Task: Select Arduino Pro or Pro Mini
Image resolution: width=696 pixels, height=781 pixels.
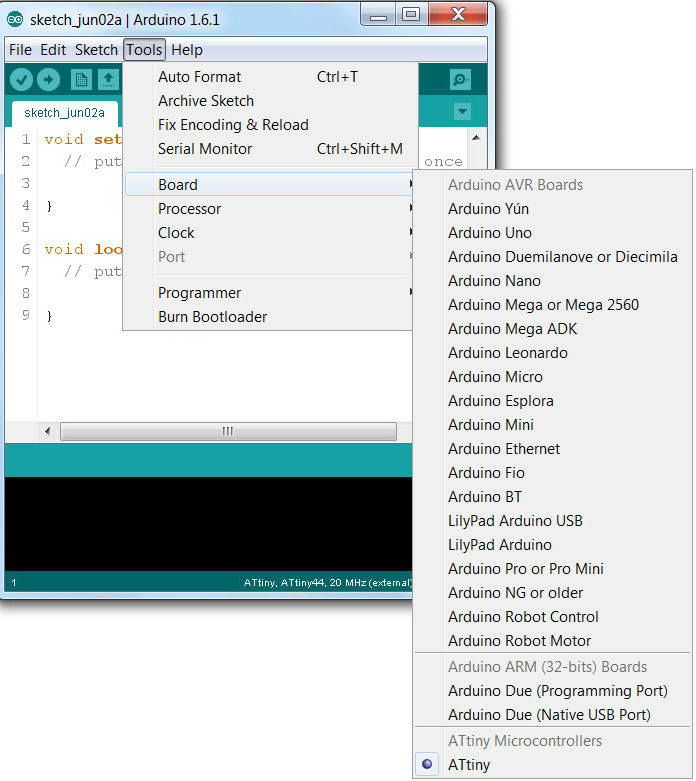Action: pos(553,568)
